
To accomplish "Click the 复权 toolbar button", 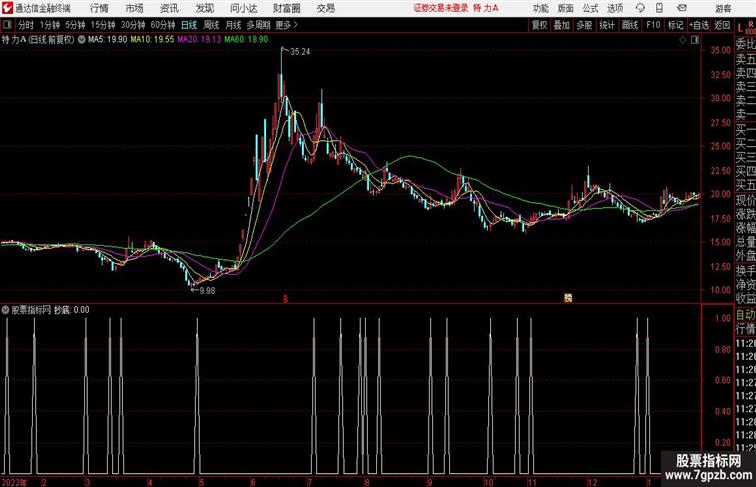I will (x=540, y=25).
